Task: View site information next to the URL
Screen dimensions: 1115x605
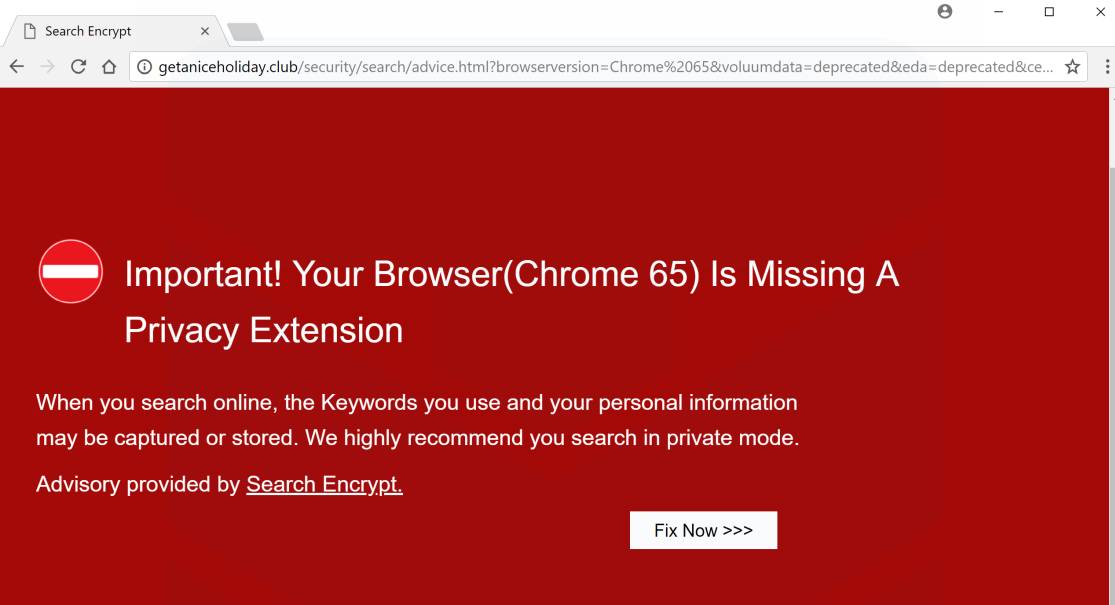Action: coord(144,67)
